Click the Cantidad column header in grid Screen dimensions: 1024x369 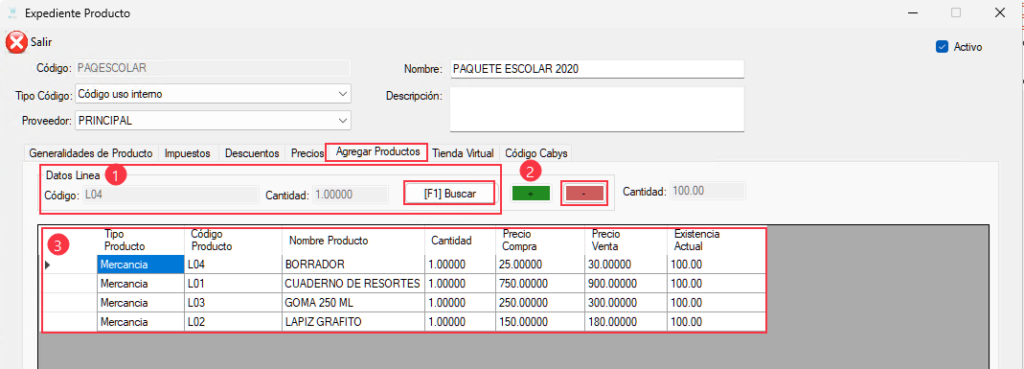(x=460, y=240)
